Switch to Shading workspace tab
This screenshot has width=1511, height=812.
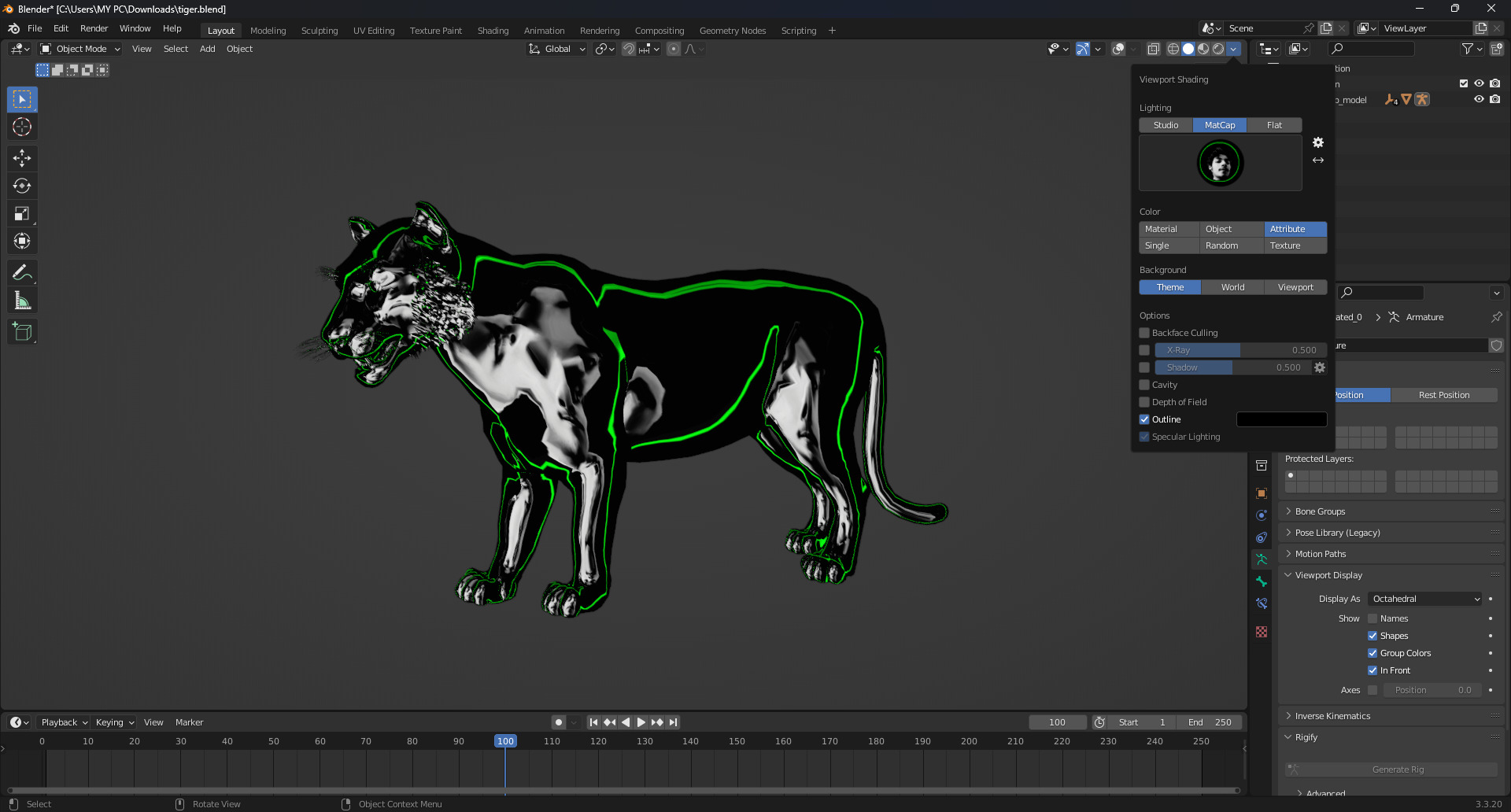pyautogui.click(x=493, y=31)
